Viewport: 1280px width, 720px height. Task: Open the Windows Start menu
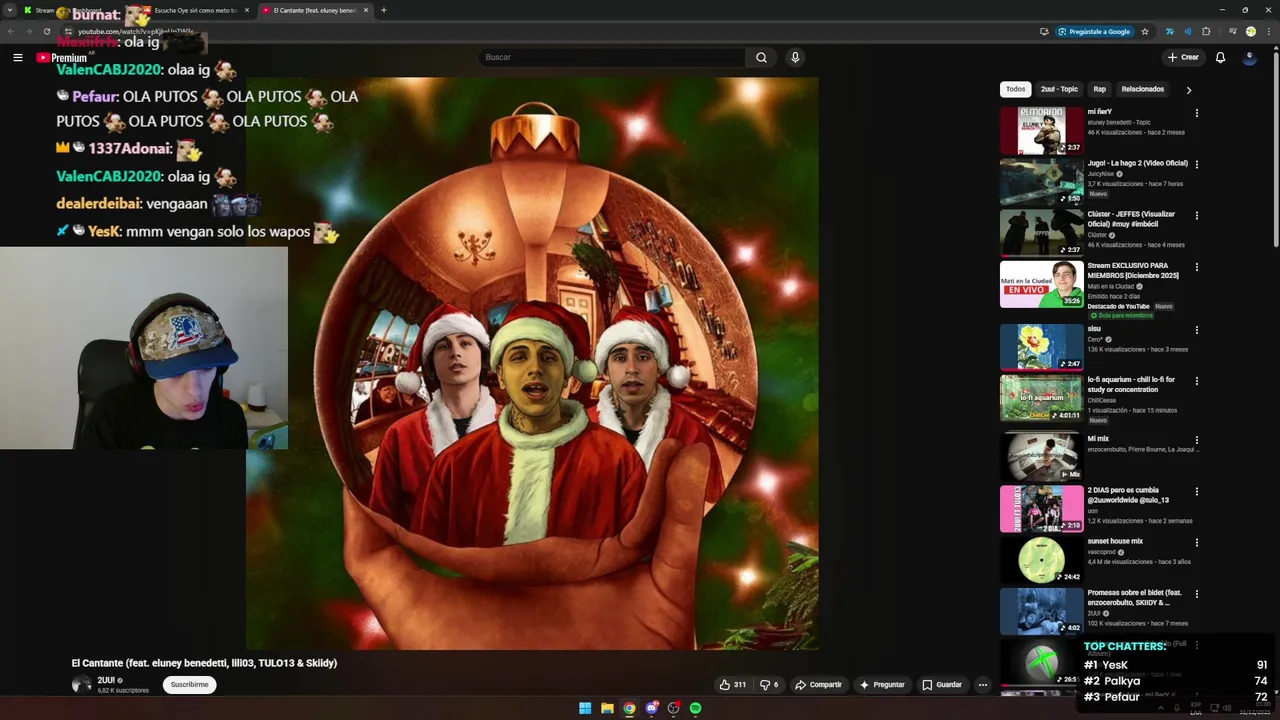point(585,708)
